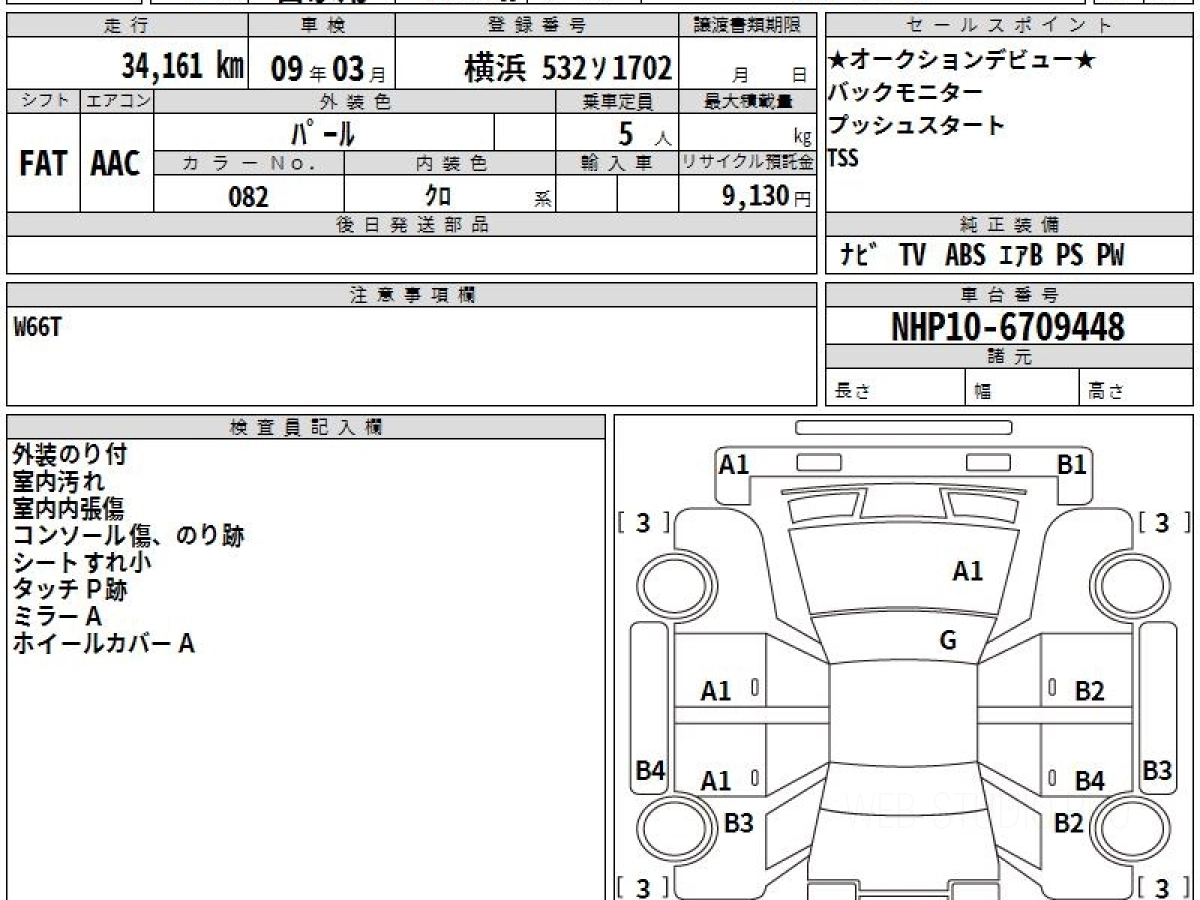Select 純正装備 header

click(1009, 225)
